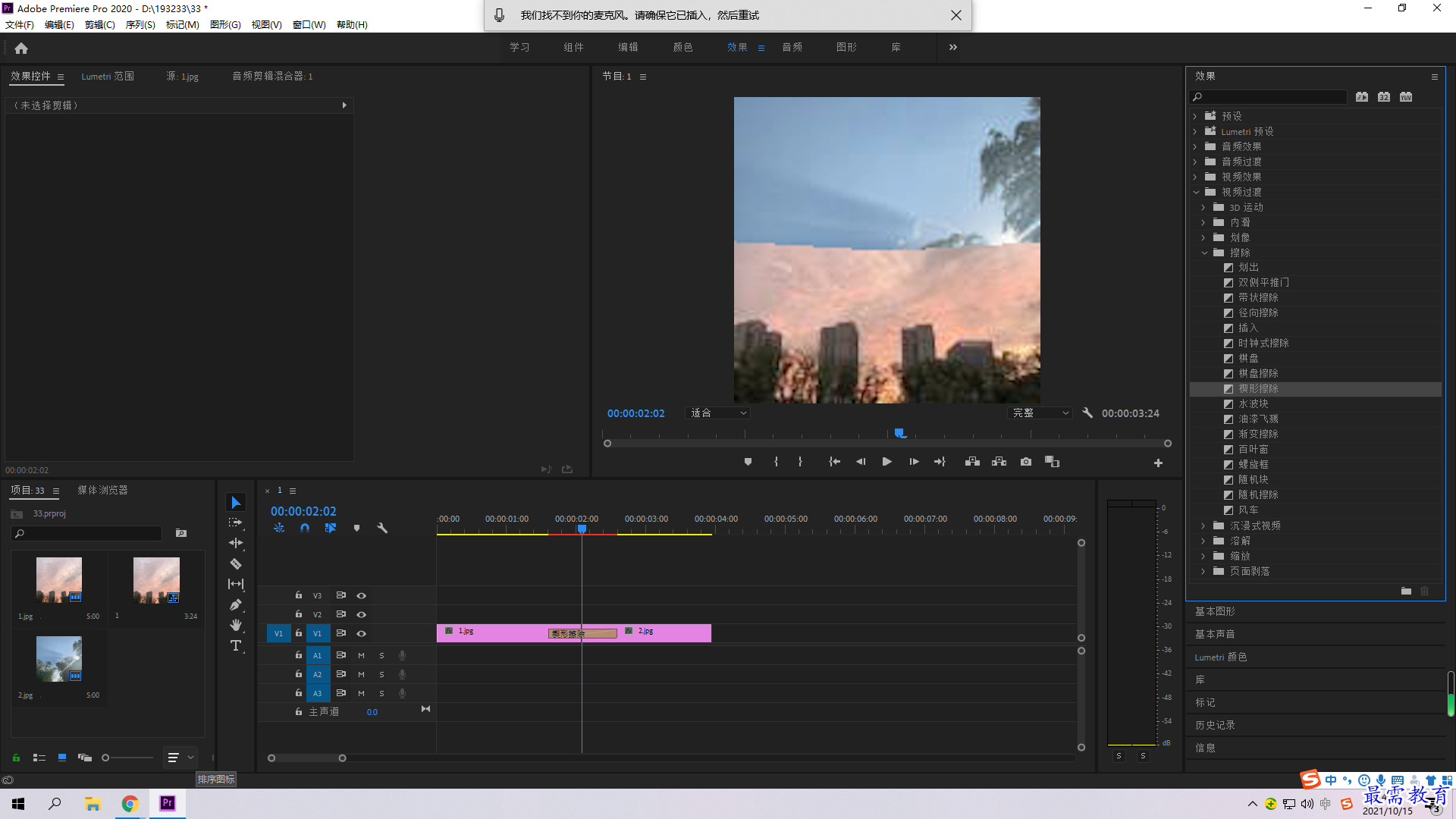The width and height of the screenshot is (1456, 819).
Task: Open the Lumetri 范围 tab
Action: click(x=108, y=77)
